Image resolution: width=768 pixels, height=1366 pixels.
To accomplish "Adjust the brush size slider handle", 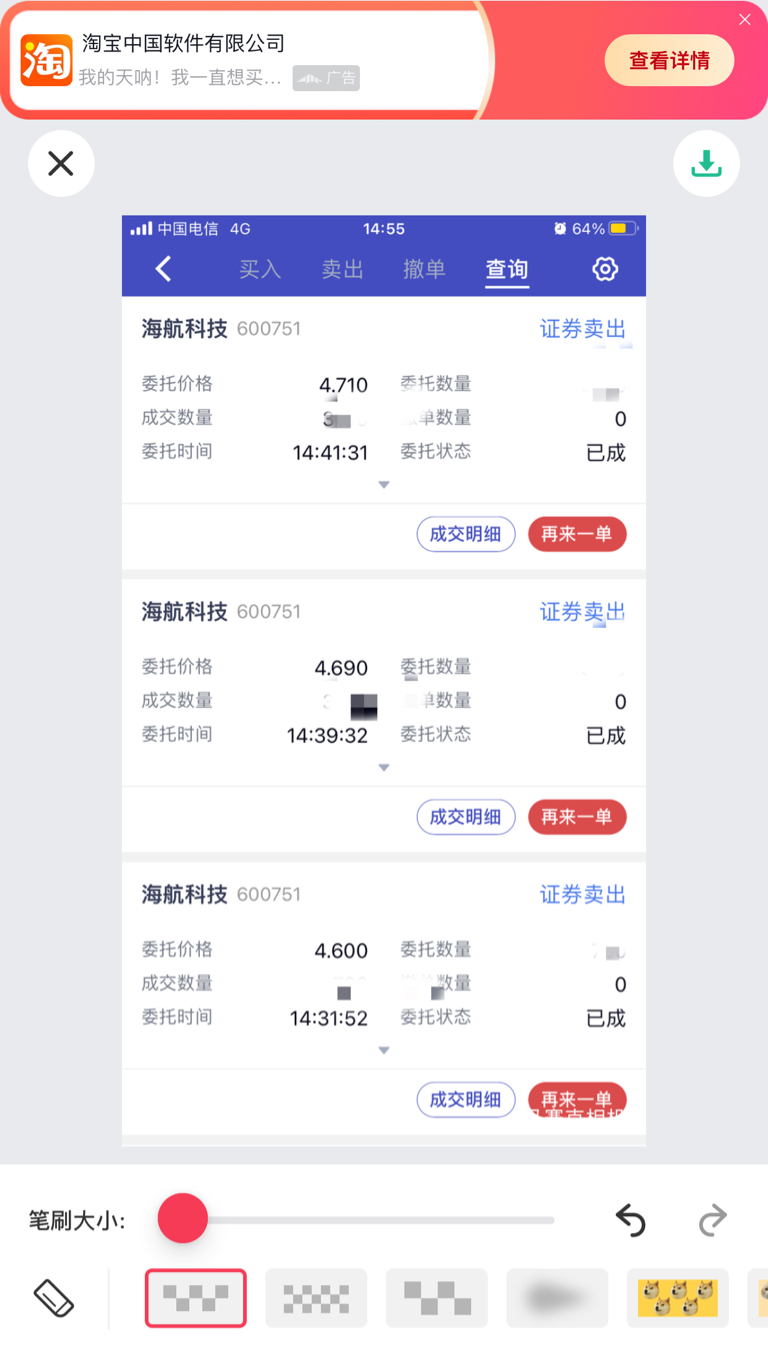I will 183,1219.
